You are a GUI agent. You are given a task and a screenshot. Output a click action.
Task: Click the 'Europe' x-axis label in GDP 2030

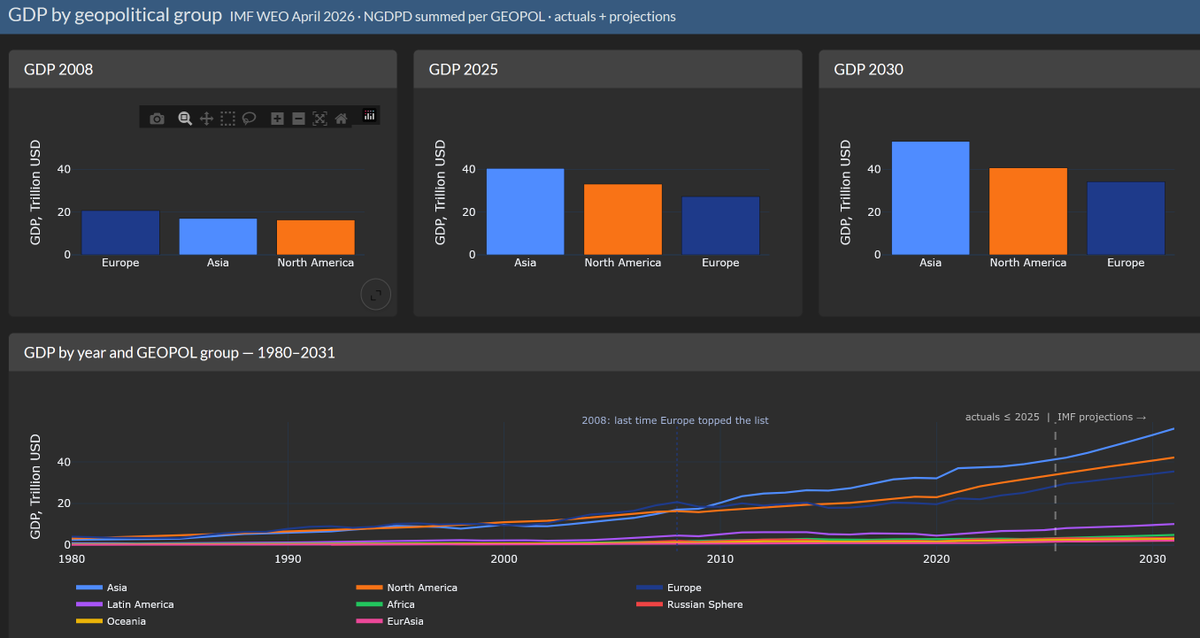click(x=1126, y=263)
